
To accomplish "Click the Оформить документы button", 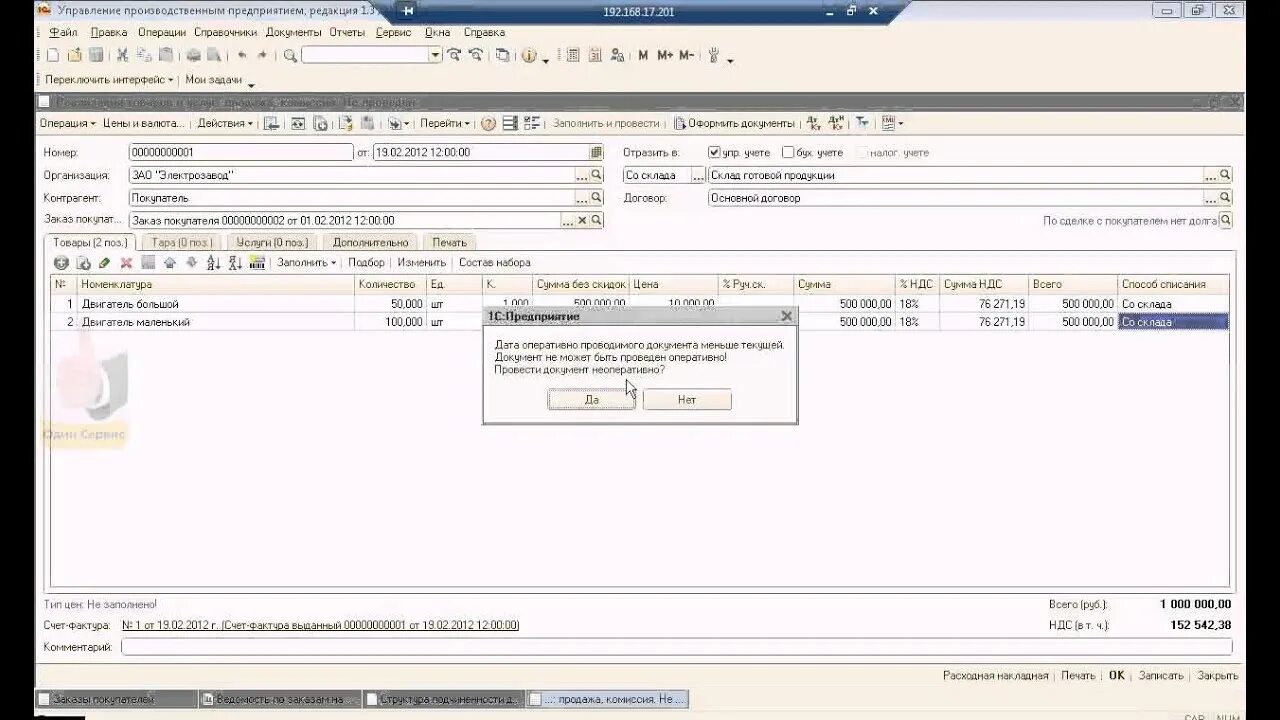I will [734, 124].
